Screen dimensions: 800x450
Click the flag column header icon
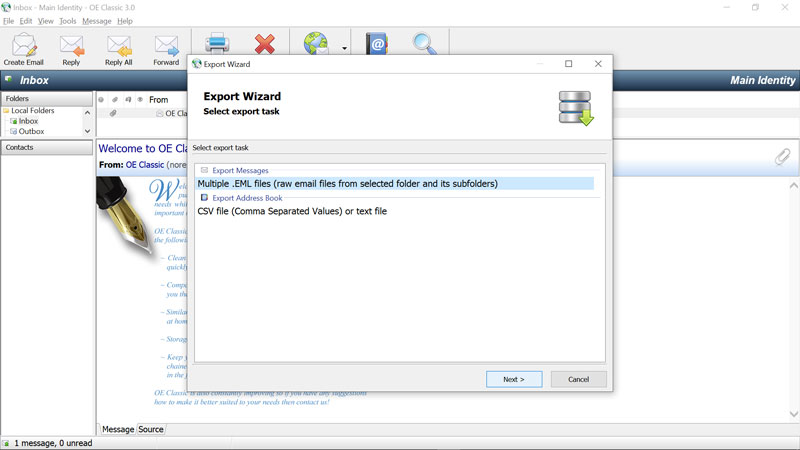pyautogui.click(x=128, y=99)
